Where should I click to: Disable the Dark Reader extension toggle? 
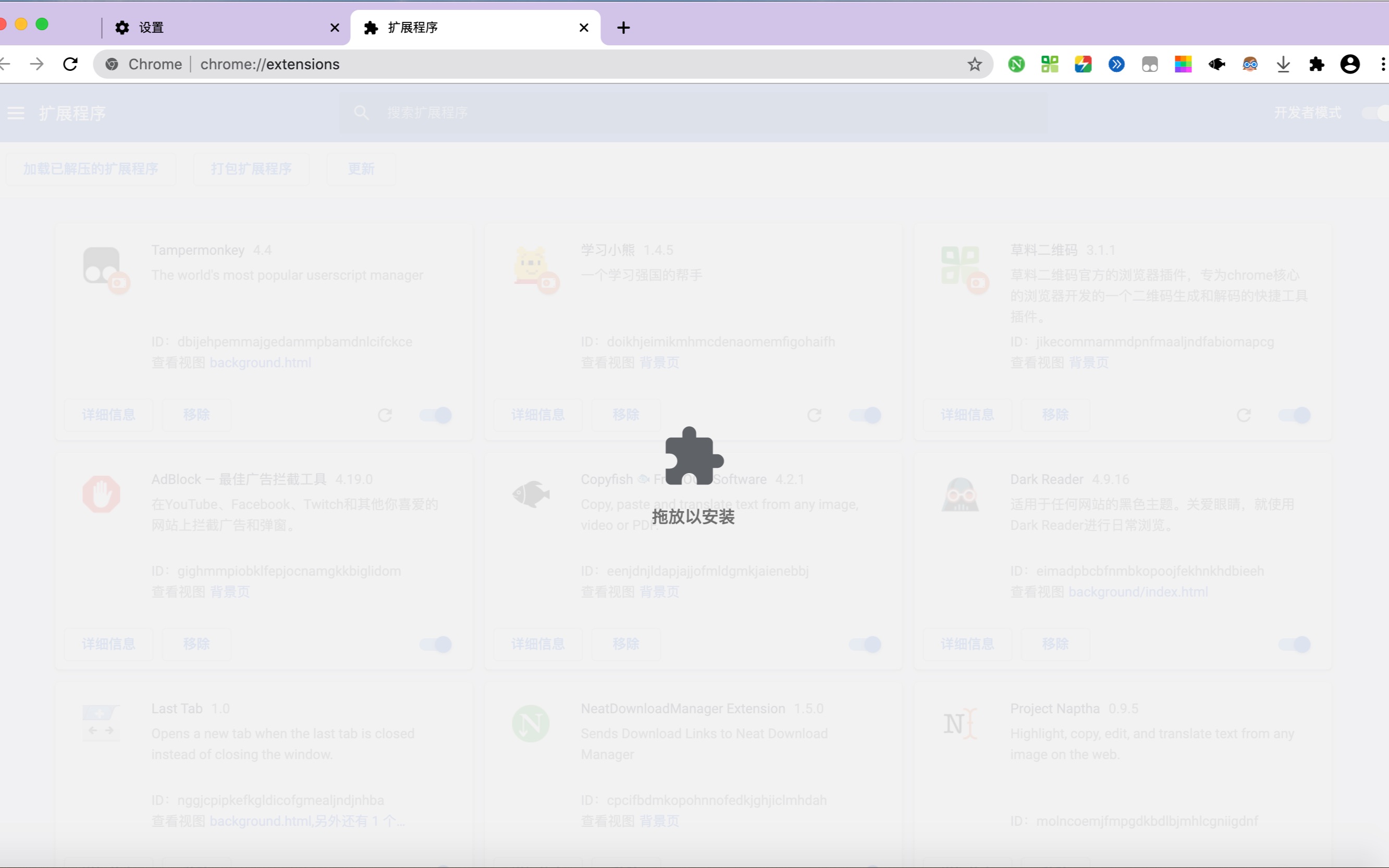tap(1295, 644)
